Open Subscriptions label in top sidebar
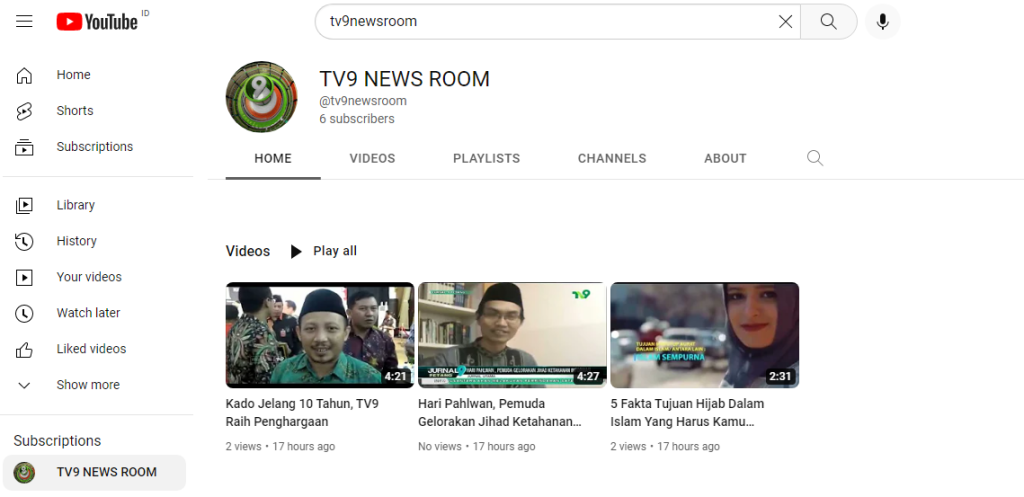 (x=95, y=147)
